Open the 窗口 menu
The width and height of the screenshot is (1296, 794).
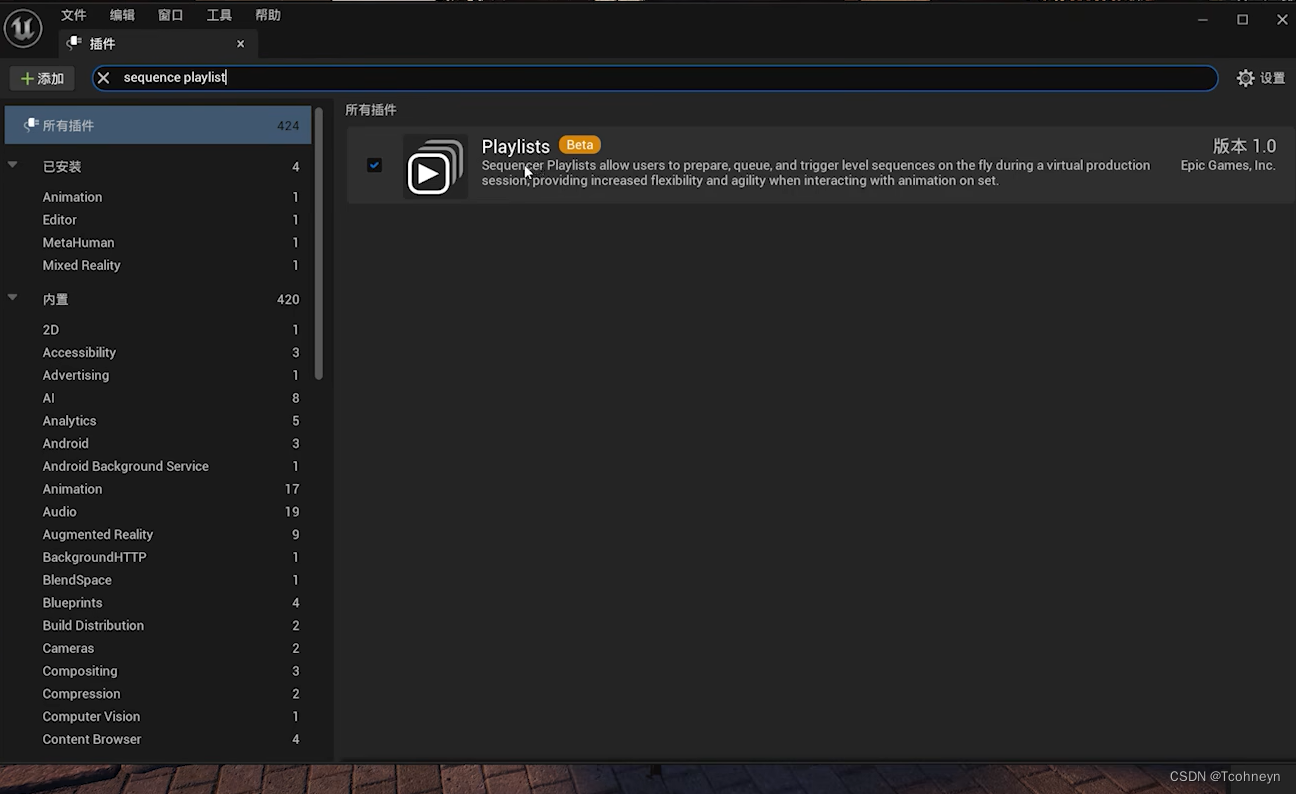pyautogui.click(x=171, y=15)
